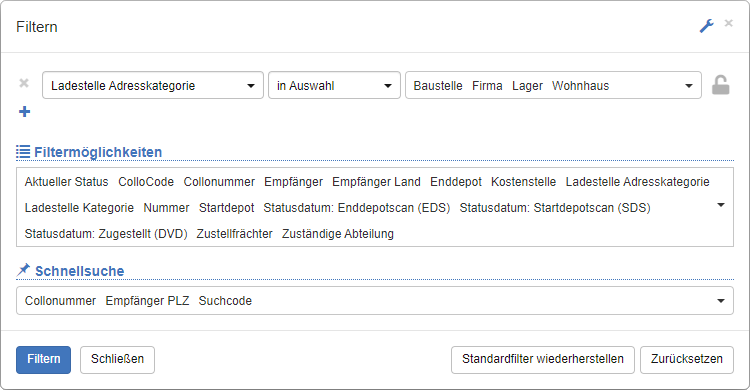Viewport: 750px width, 390px height.
Task: Click Ladestelle Adresskategorie in Filtermöglichkeiten
Action: (x=637, y=182)
